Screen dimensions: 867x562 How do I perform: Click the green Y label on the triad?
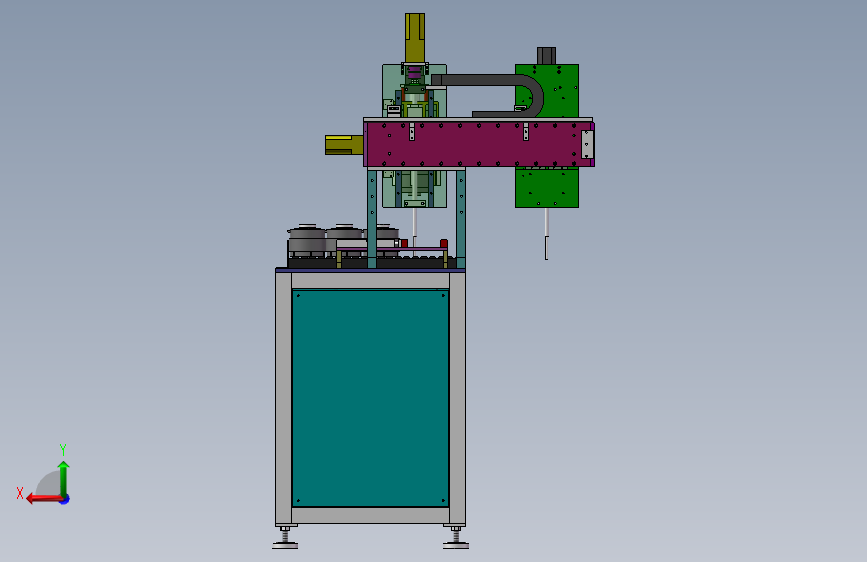point(63,449)
